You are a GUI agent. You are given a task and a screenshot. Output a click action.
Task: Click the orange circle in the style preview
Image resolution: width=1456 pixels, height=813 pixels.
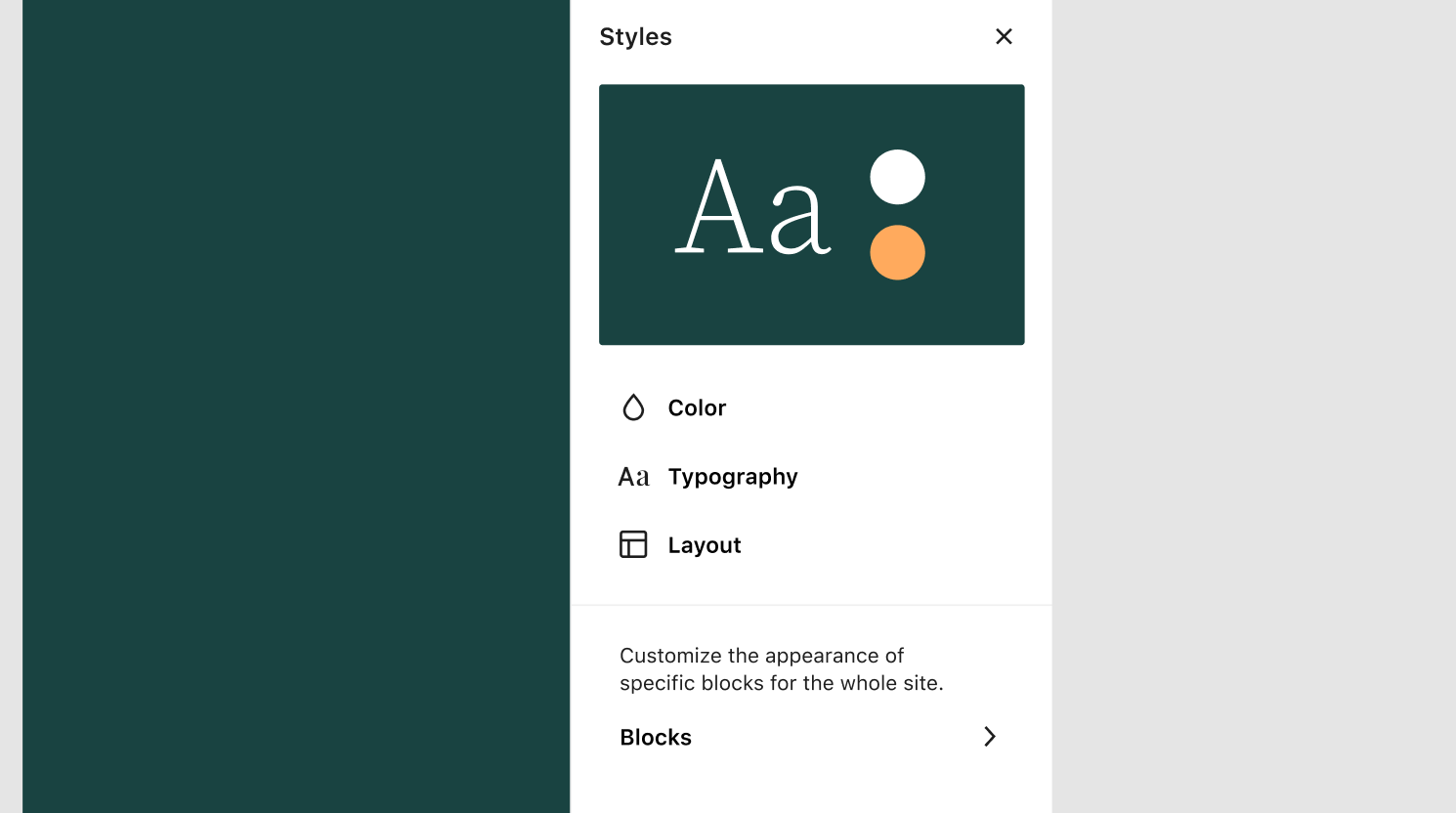tap(897, 252)
